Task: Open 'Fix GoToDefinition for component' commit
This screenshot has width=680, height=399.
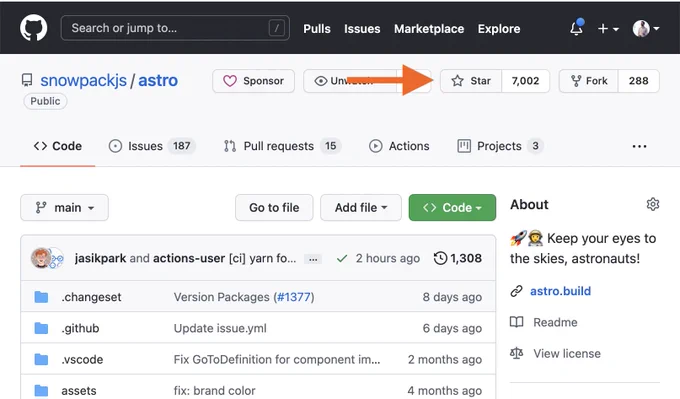Action: (x=277, y=360)
